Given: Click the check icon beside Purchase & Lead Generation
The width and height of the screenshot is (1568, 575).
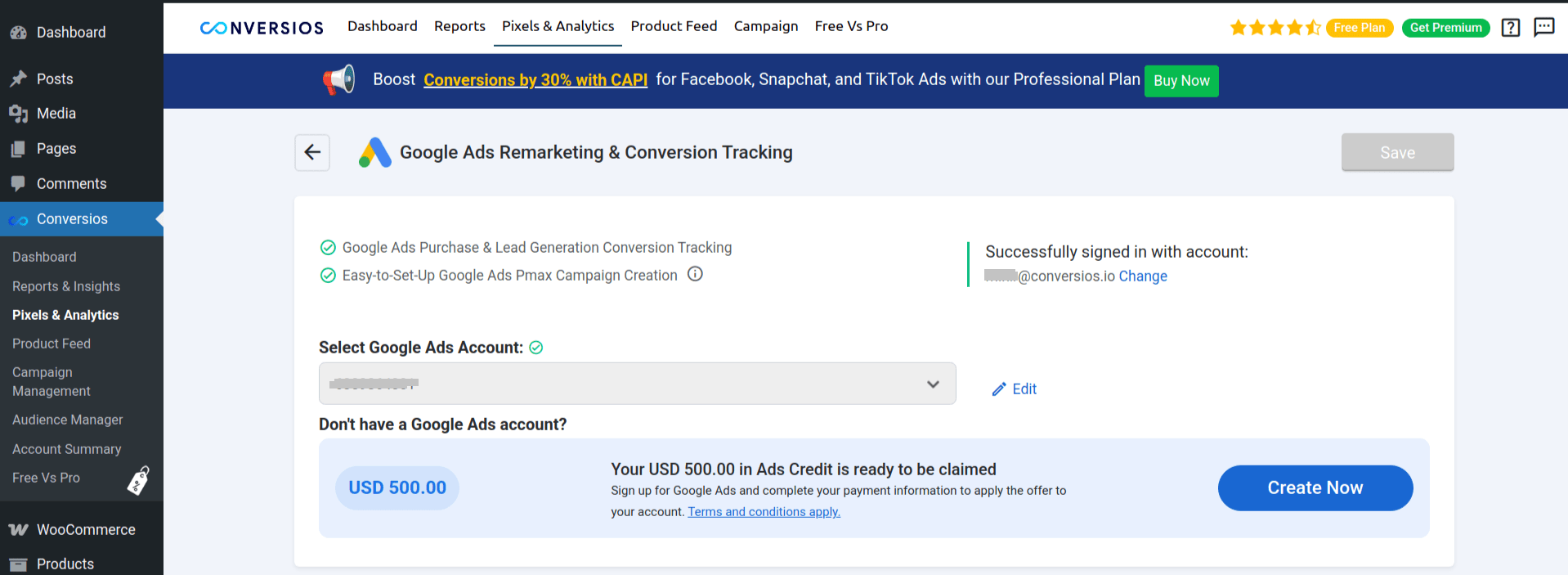Looking at the screenshot, I should 328,248.
